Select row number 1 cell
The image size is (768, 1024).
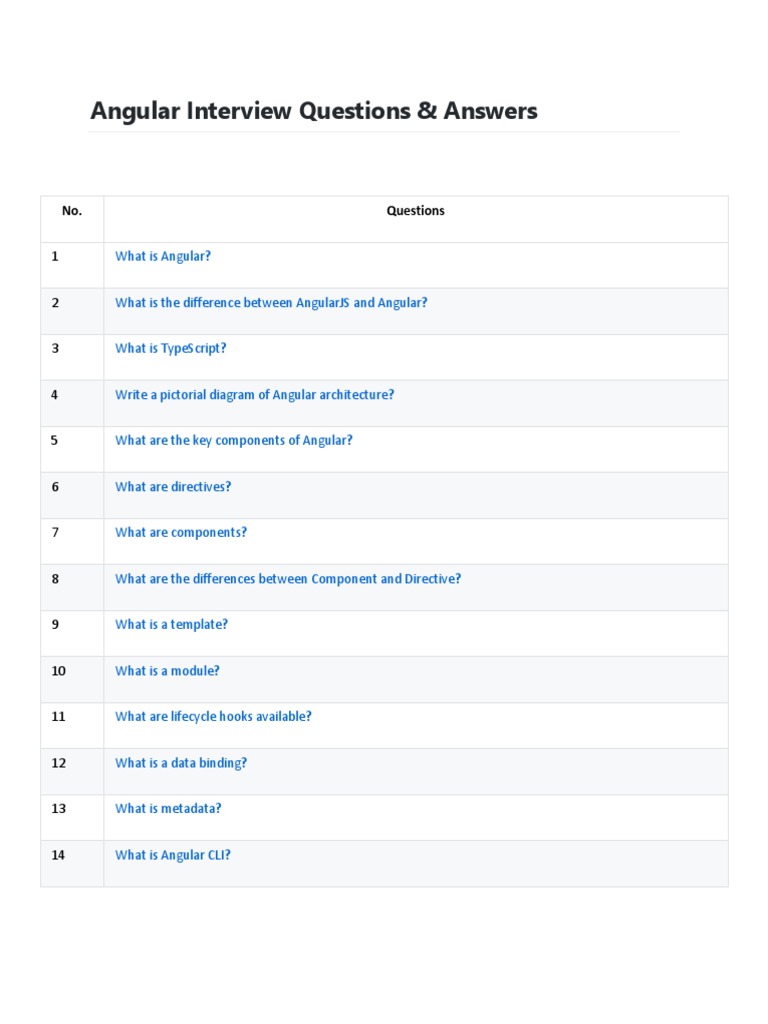[x=56, y=257]
